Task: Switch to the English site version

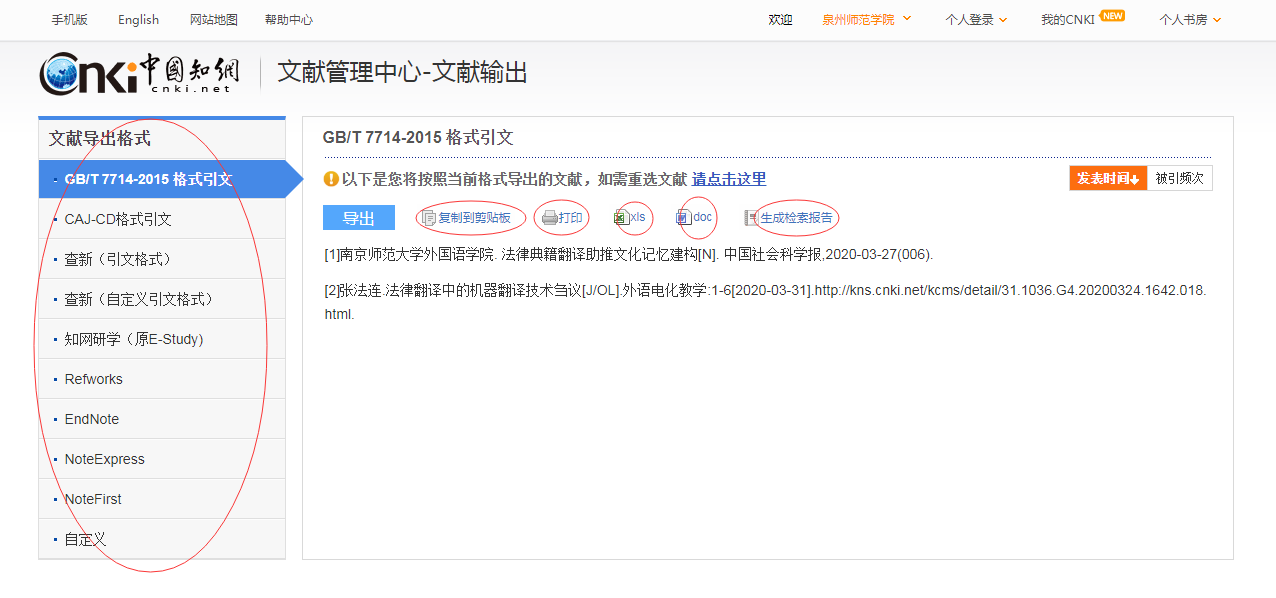Action: pos(138,19)
